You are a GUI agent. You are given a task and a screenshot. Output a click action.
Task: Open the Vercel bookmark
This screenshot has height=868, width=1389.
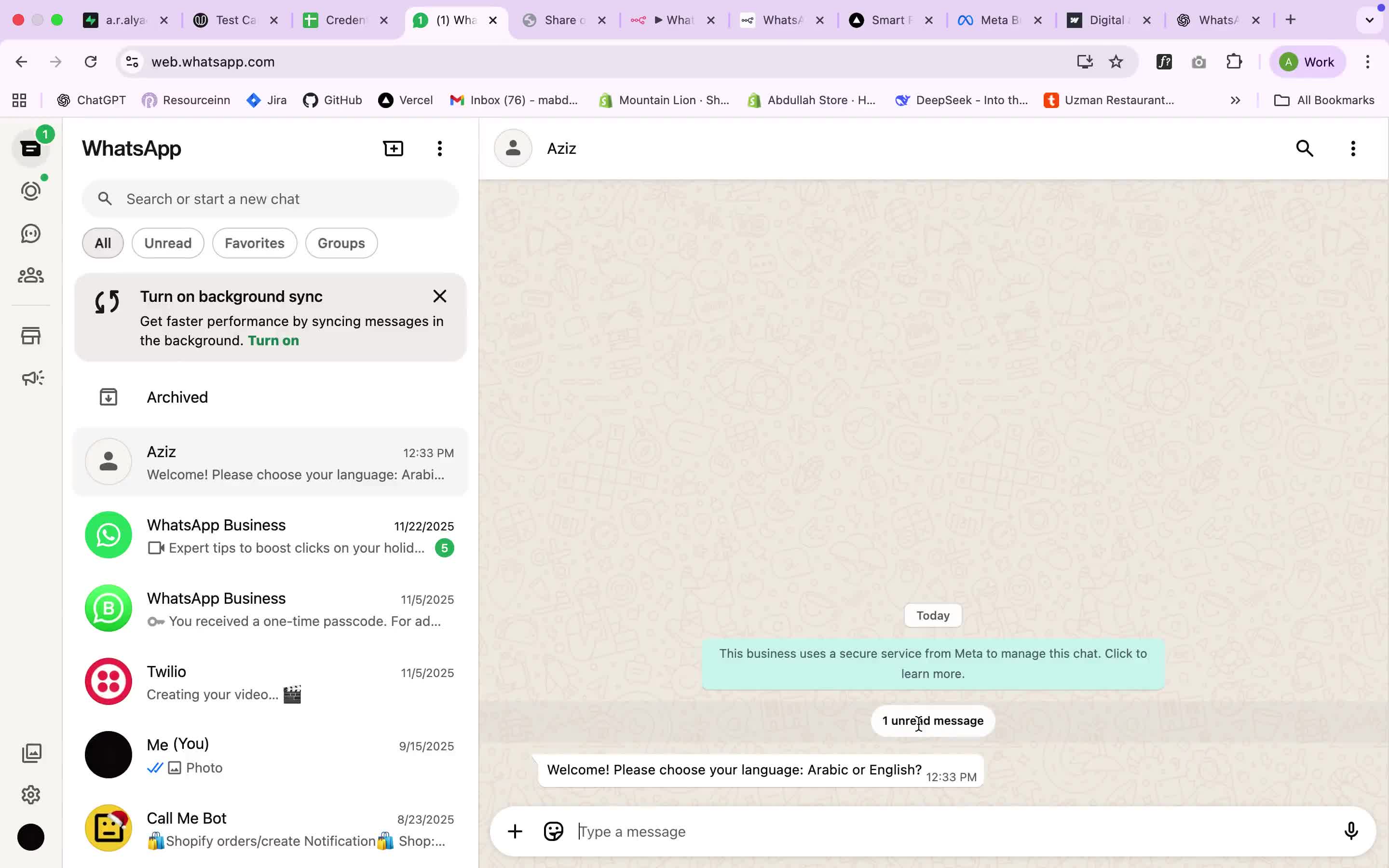click(x=405, y=100)
